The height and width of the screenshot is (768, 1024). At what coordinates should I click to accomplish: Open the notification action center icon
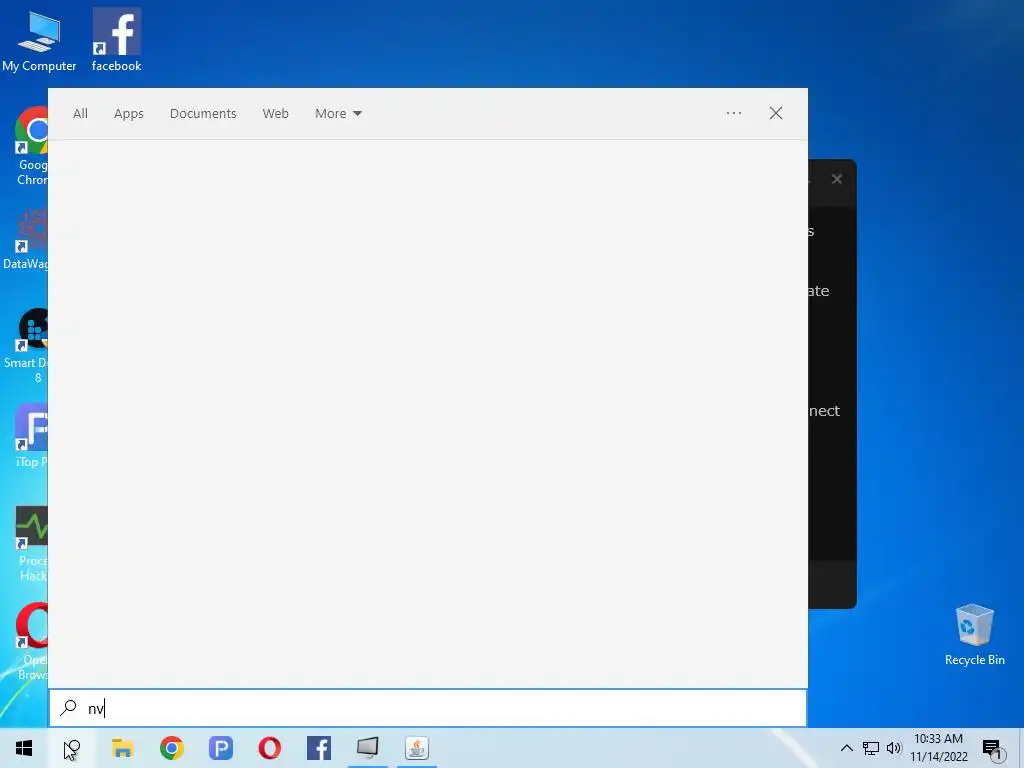point(992,749)
